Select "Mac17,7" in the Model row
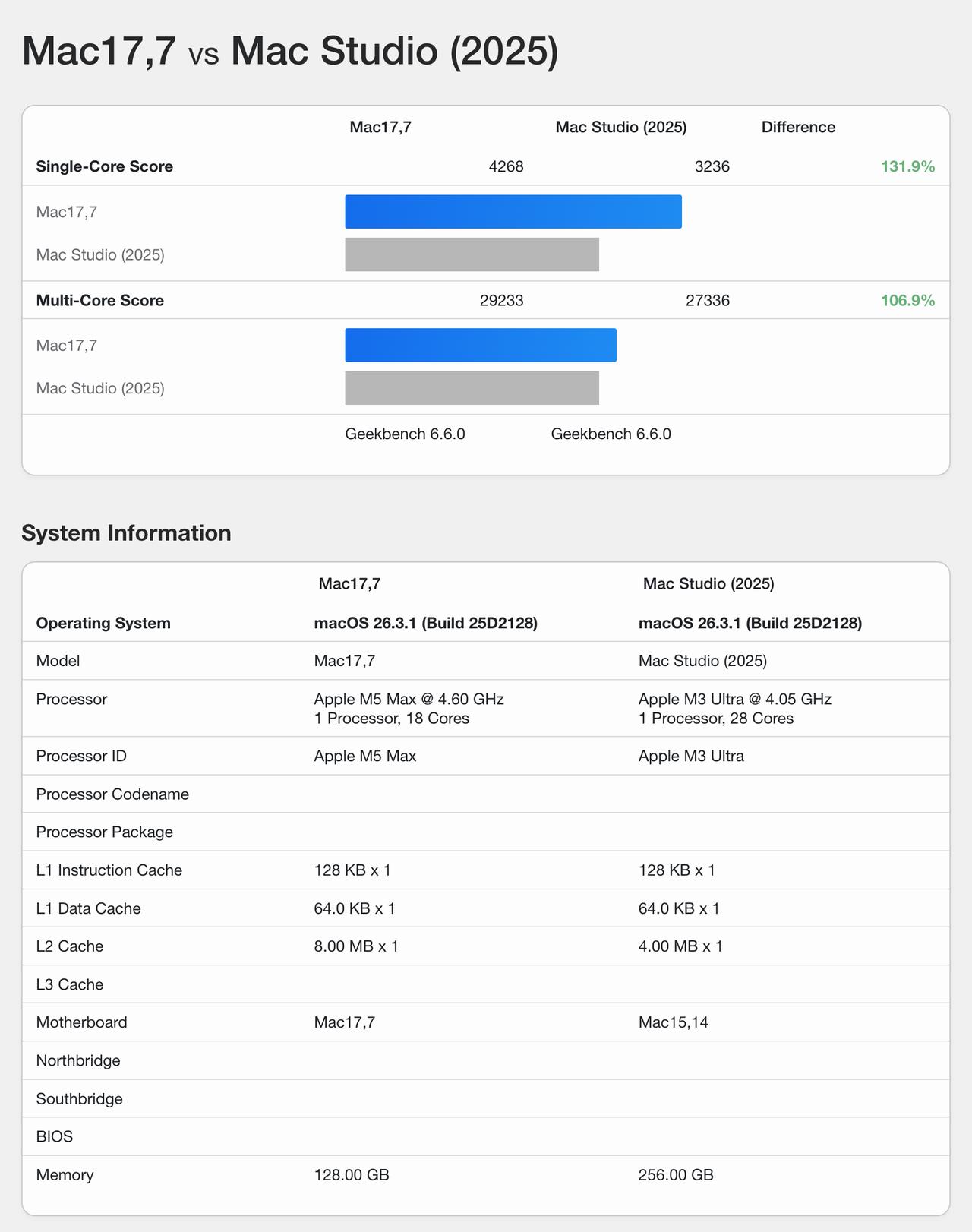This screenshot has width=972, height=1232. pyautogui.click(x=345, y=661)
